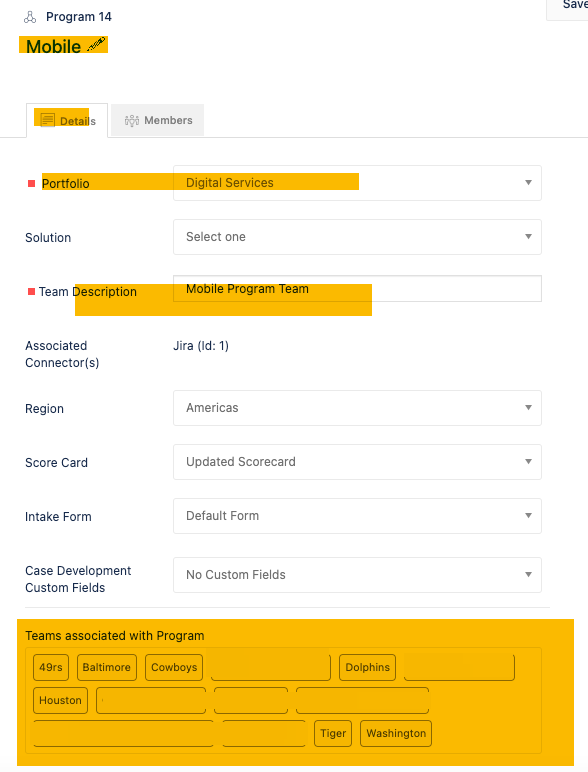Click the pencil edit icon beside Mobile
Image resolution: width=588 pixels, height=772 pixels.
(96, 45)
